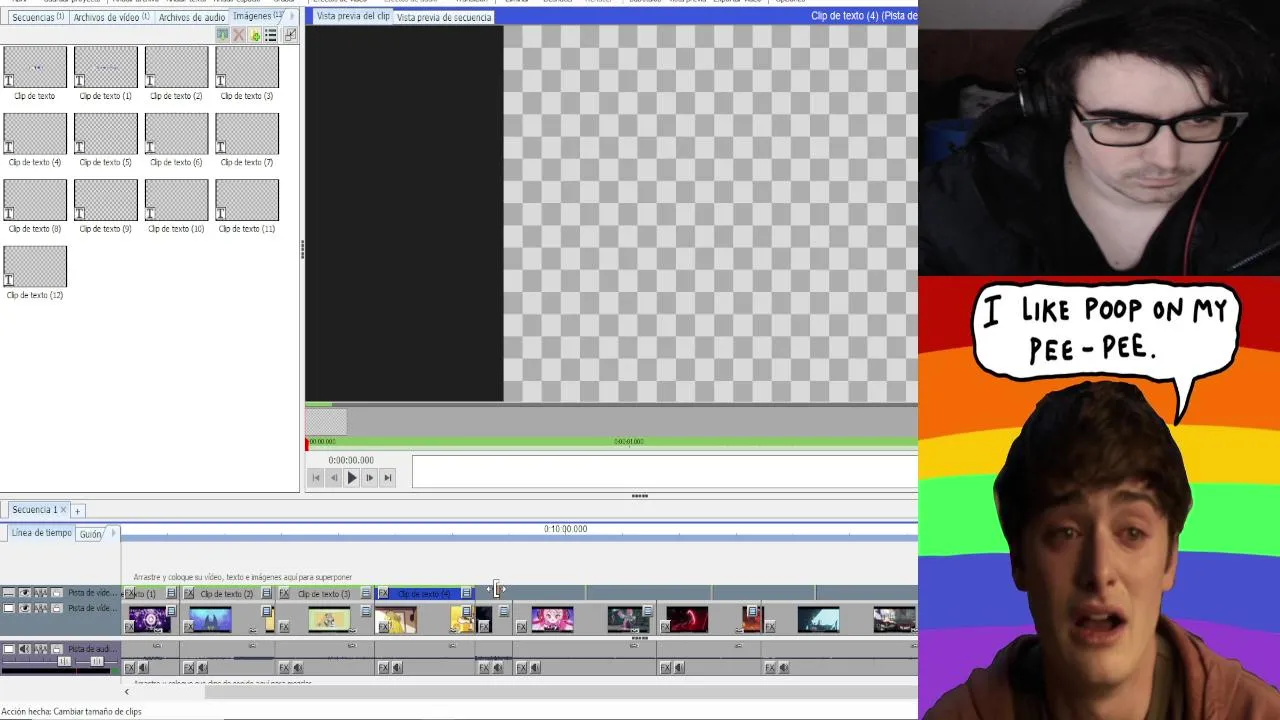Click the 0:10:00.000 timeline ruler mark
This screenshot has height=720, width=1280.
pyautogui.click(x=565, y=529)
